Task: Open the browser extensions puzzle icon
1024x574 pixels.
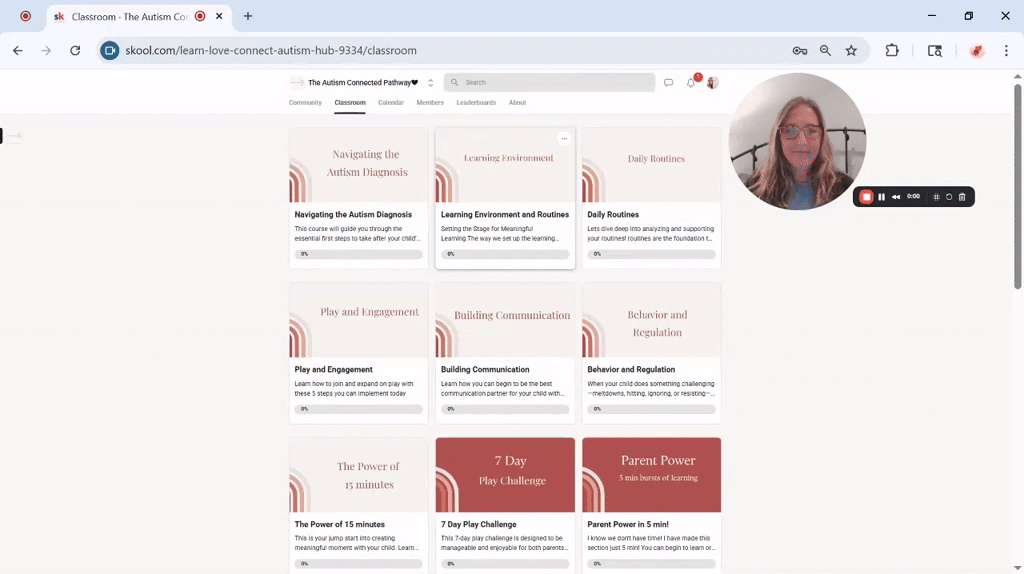Action: 891,50
